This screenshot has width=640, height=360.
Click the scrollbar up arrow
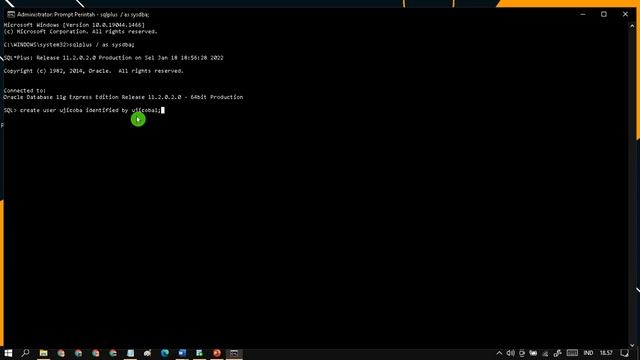pos(632,25)
